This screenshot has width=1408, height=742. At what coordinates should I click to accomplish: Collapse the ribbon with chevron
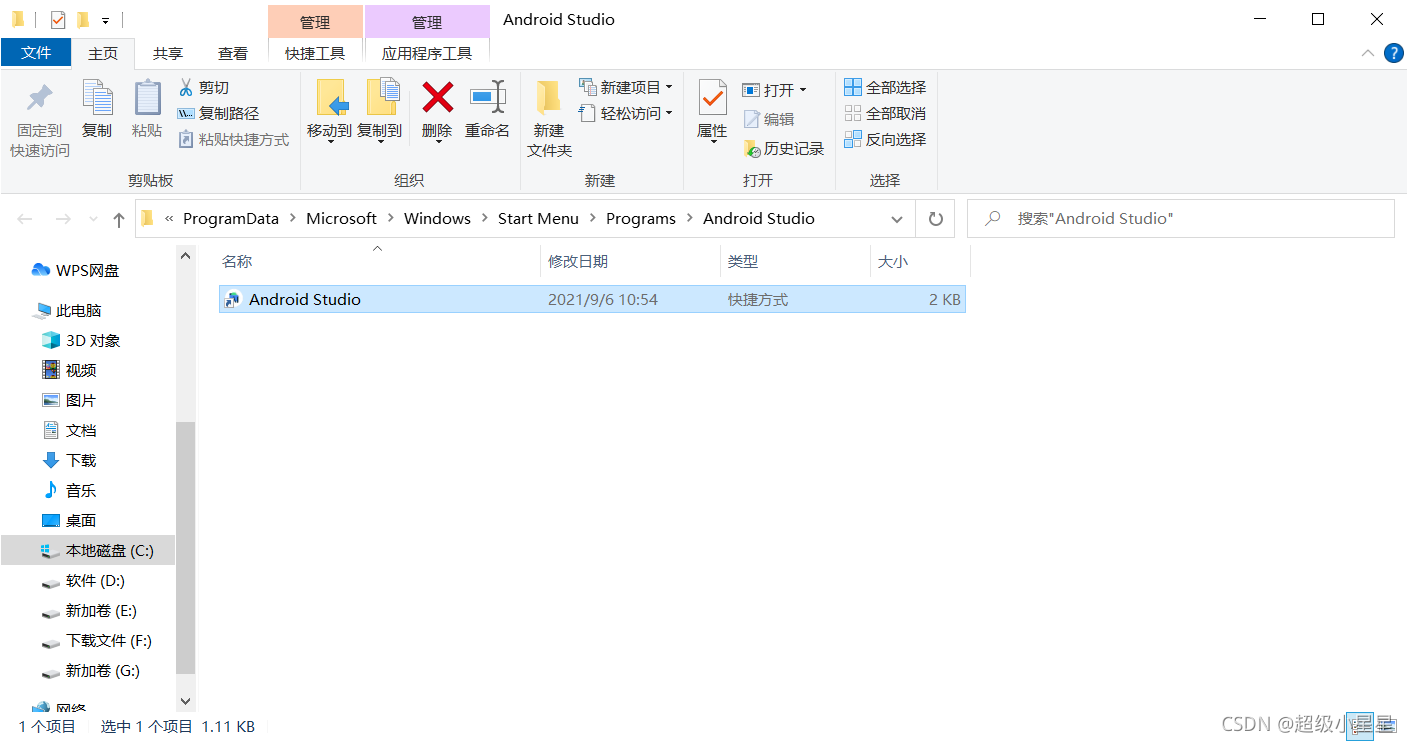(x=1368, y=53)
